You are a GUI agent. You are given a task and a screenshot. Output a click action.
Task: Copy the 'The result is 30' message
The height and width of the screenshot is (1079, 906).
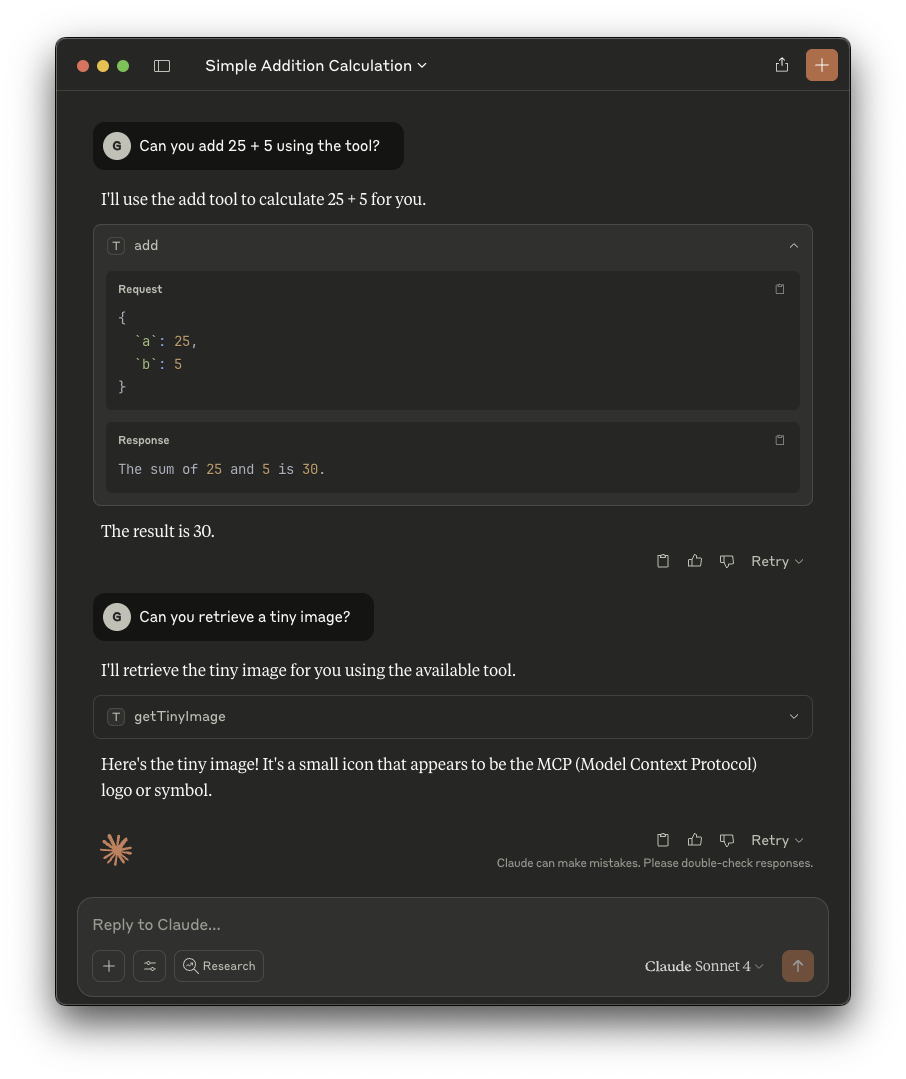point(662,561)
